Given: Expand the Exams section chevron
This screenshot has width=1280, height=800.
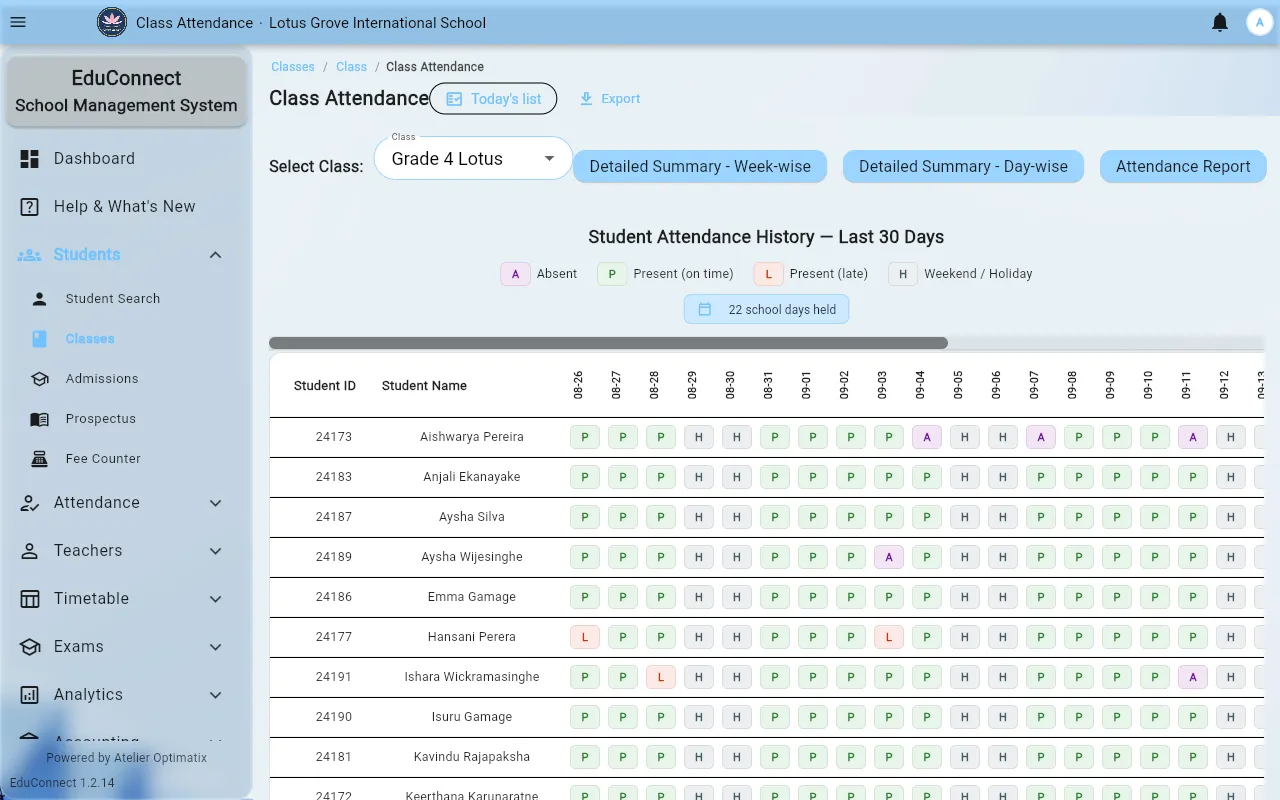Looking at the screenshot, I should tap(216, 647).
